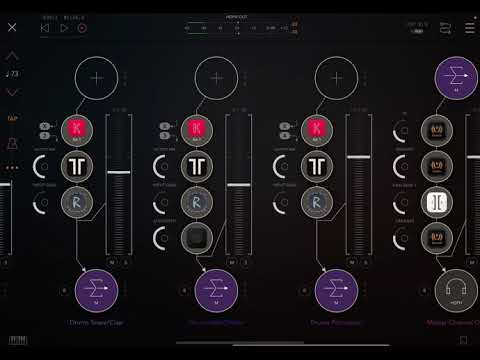Open bus output of Drums Percussion
This screenshot has height=360, width=480.
[x=336, y=291]
